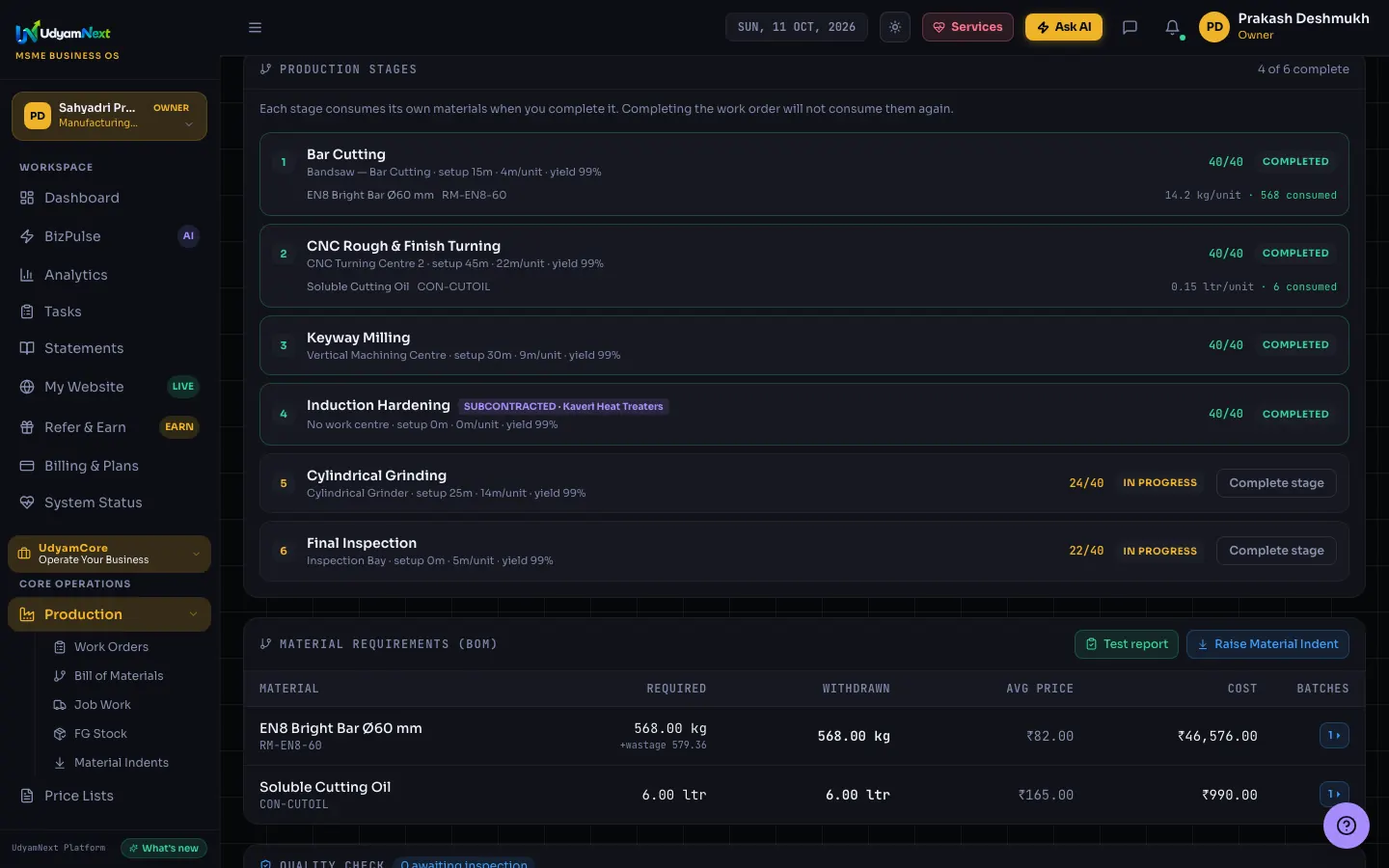Complete the Final Inspection stage
The image size is (1389, 868).
pyautogui.click(x=1276, y=551)
